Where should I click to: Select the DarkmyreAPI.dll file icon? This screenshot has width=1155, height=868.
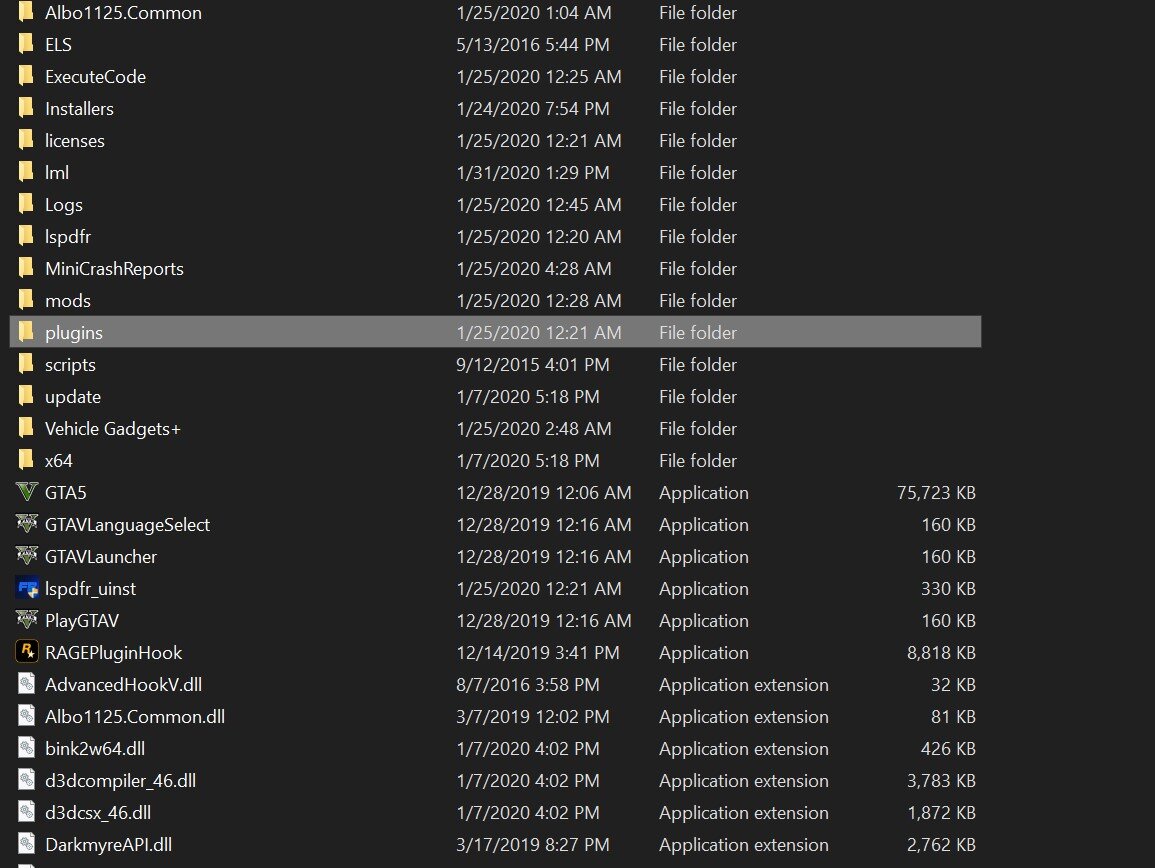click(27, 844)
